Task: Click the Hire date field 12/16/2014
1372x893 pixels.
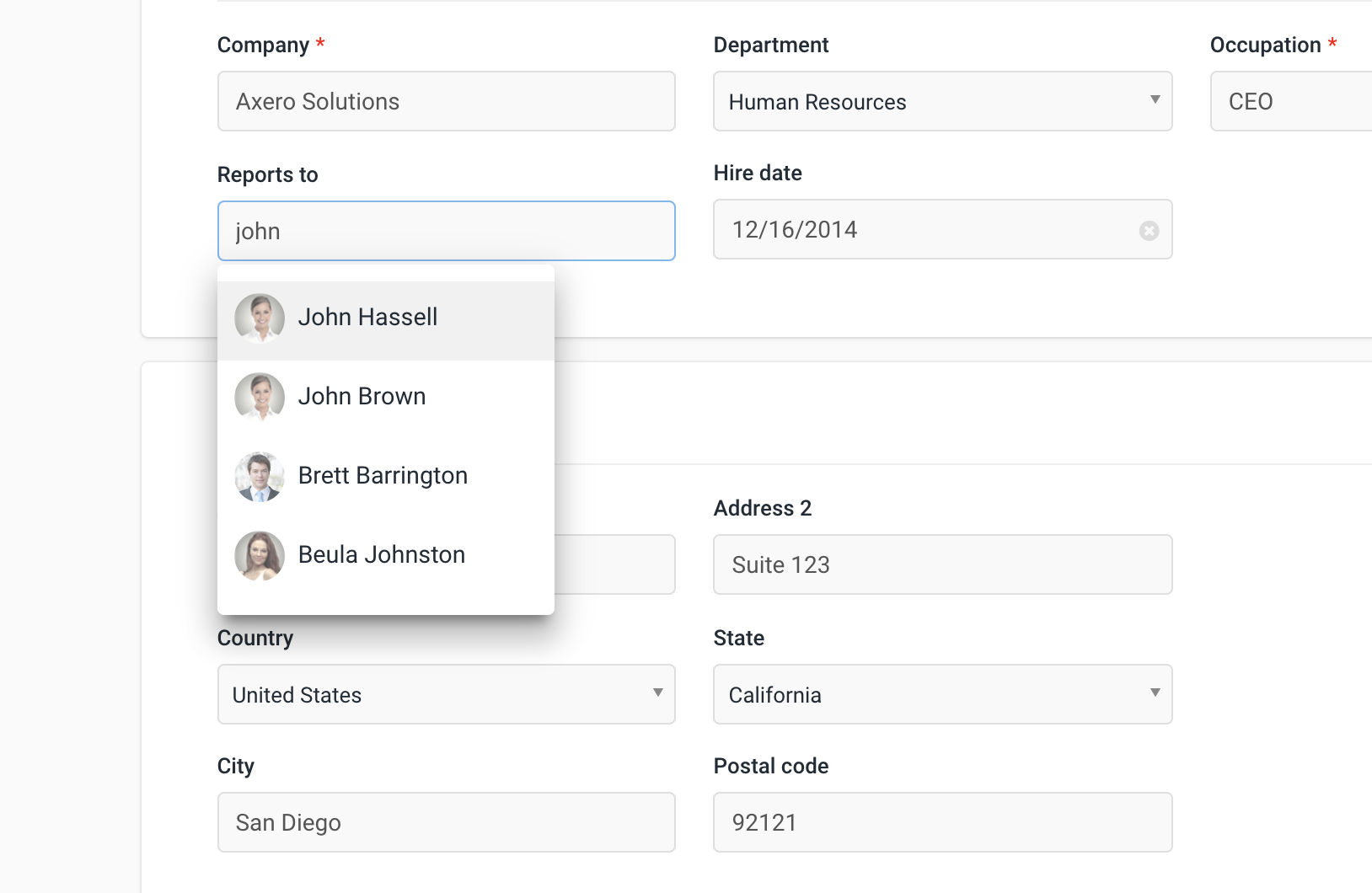Action: tap(943, 229)
